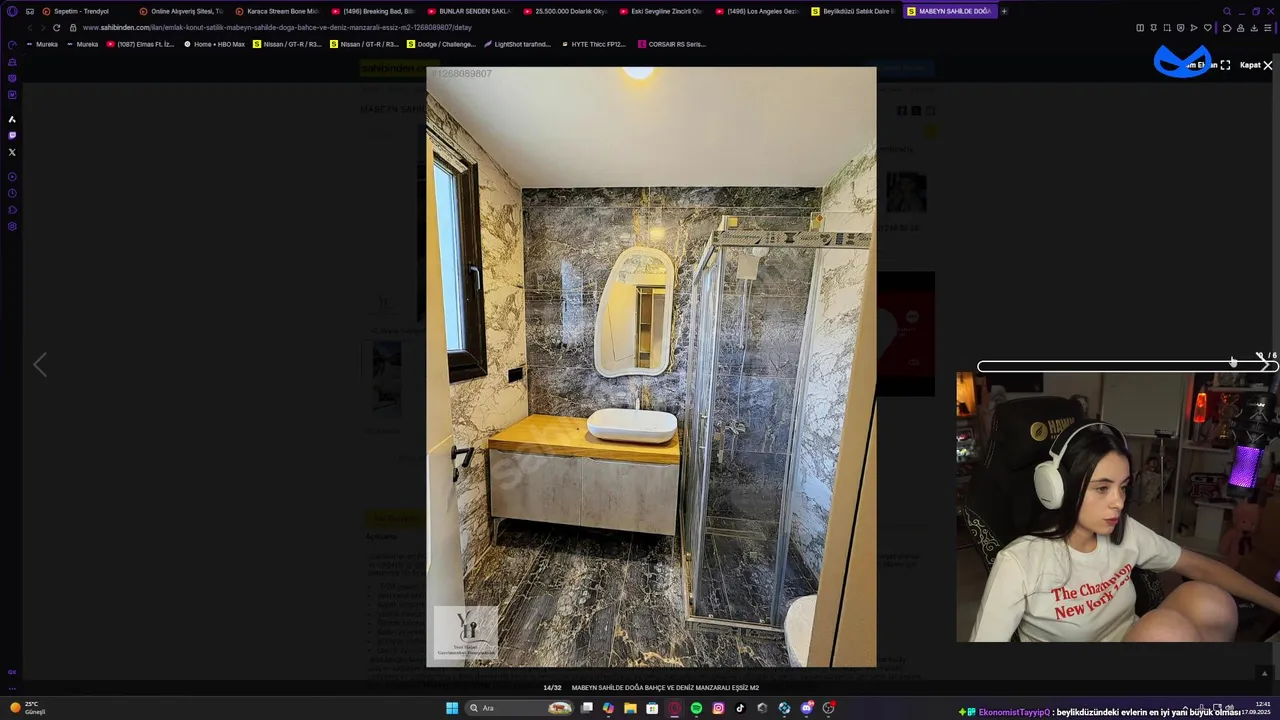Open Opera GX taskbar icon
The height and width of the screenshot is (720, 1280).
[674, 708]
